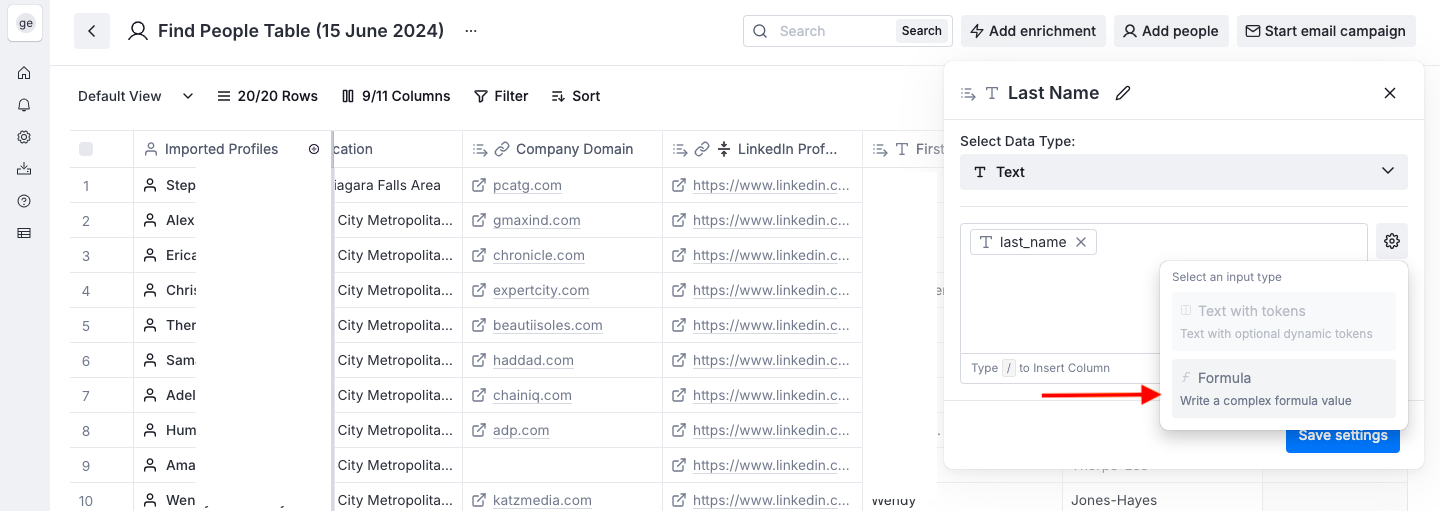Toggle the select all rows checkbox
The height and width of the screenshot is (511, 1440).
(86, 149)
